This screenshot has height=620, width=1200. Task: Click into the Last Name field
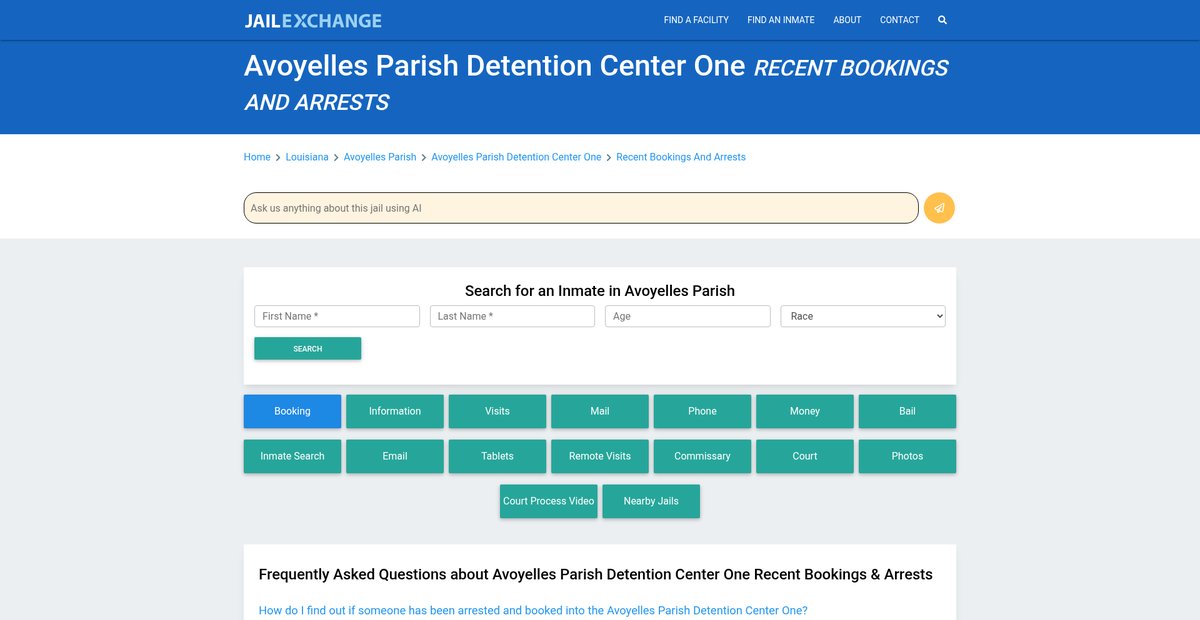click(x=512, y=316)
